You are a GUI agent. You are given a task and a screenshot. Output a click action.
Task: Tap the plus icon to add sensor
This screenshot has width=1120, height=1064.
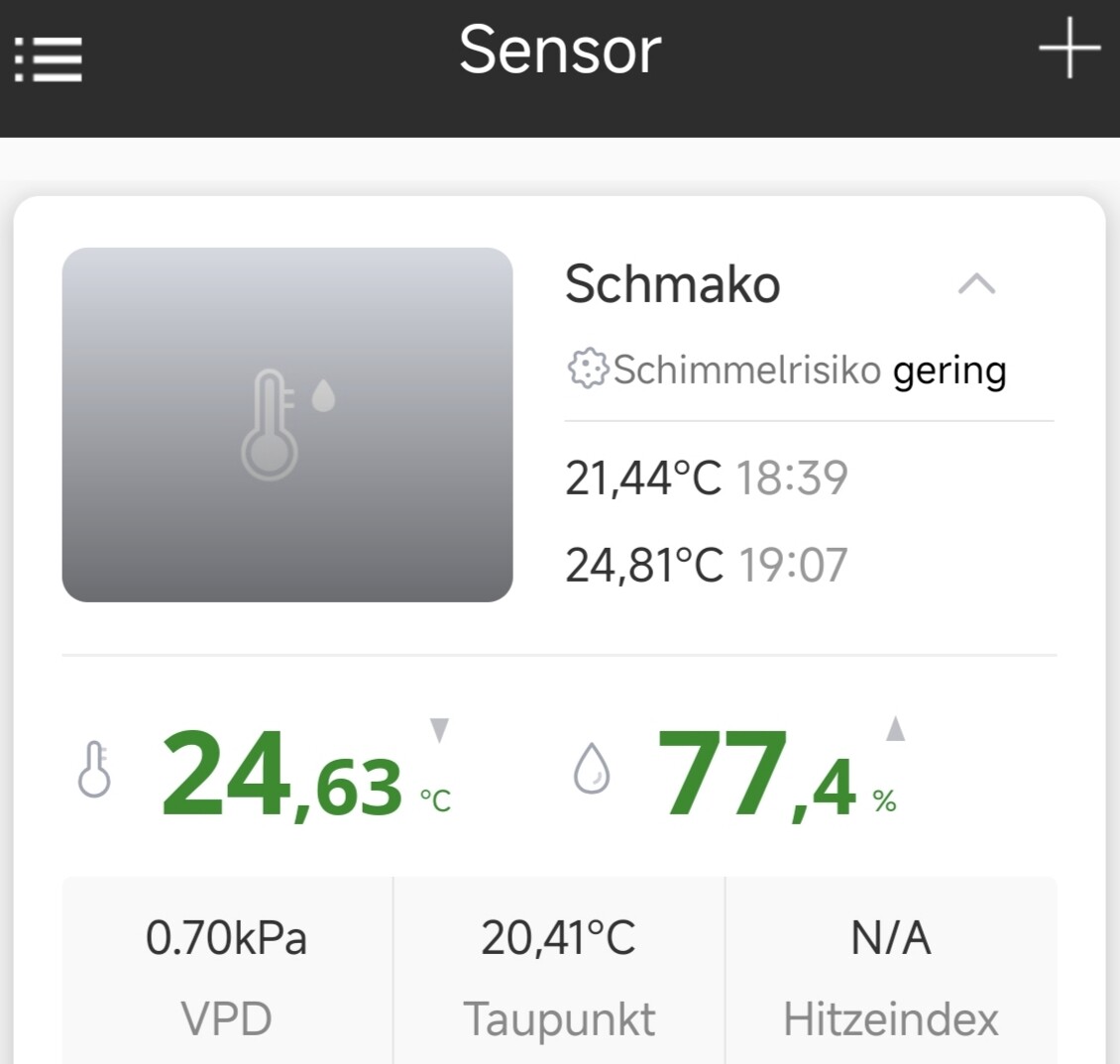pos(1069,48)
